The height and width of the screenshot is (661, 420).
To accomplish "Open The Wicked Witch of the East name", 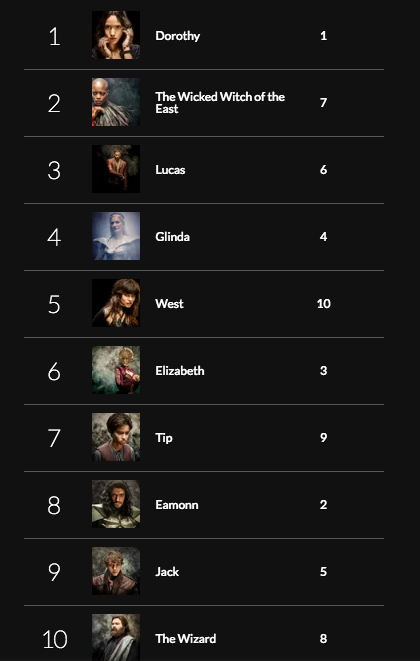I will [220, 102].
